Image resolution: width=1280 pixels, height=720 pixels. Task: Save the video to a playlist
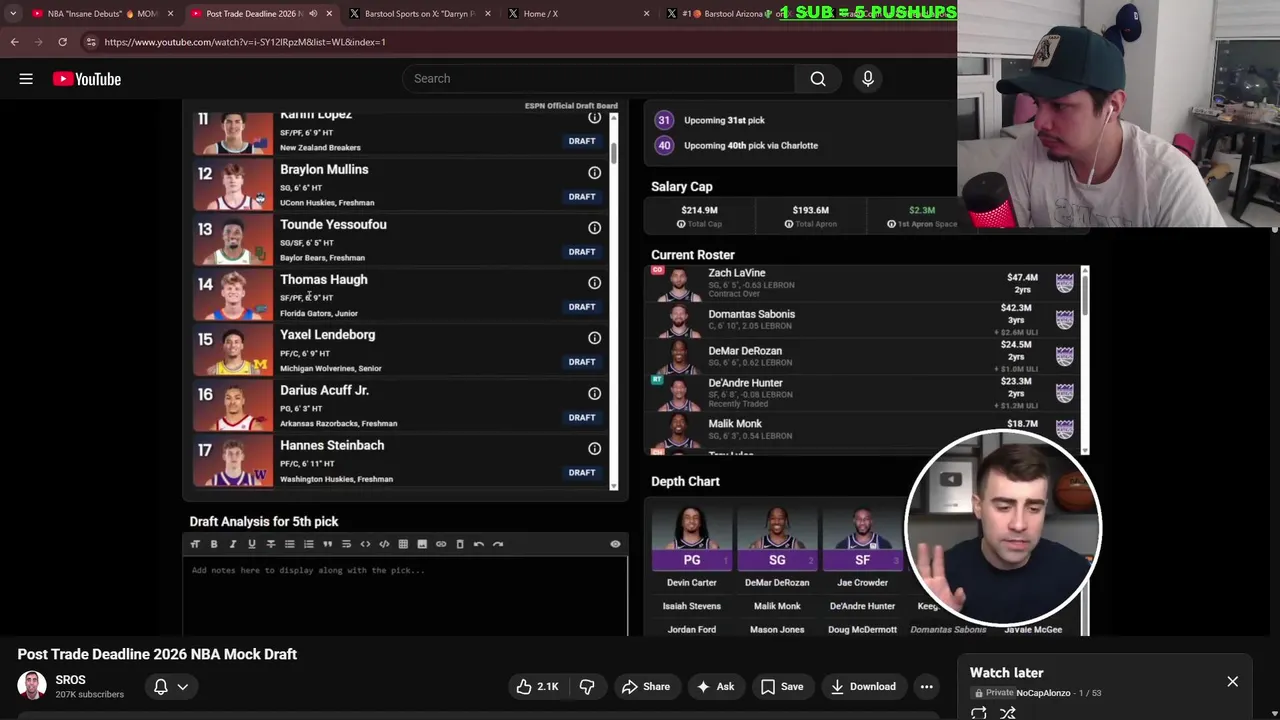point(781,687)
